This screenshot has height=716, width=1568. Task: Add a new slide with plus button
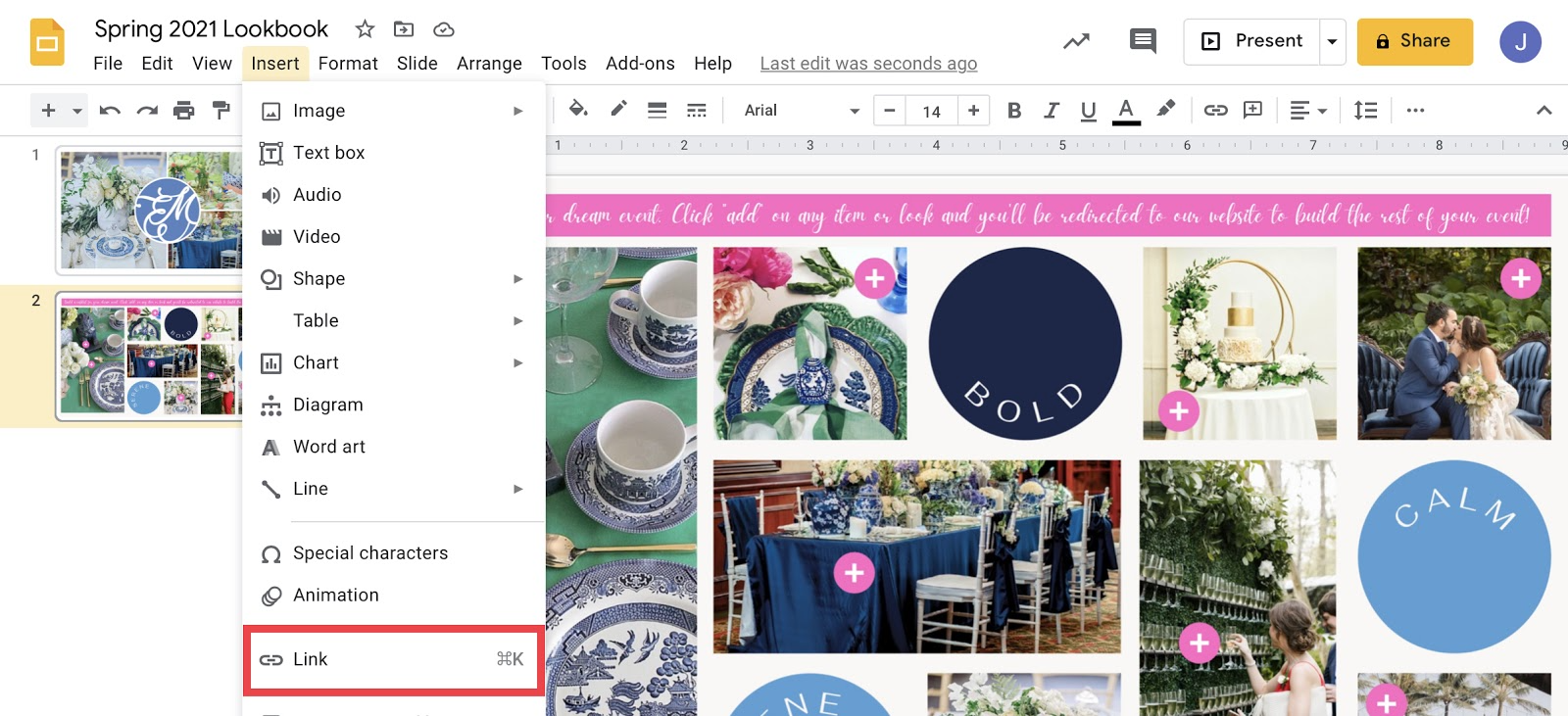coord(48,111)
